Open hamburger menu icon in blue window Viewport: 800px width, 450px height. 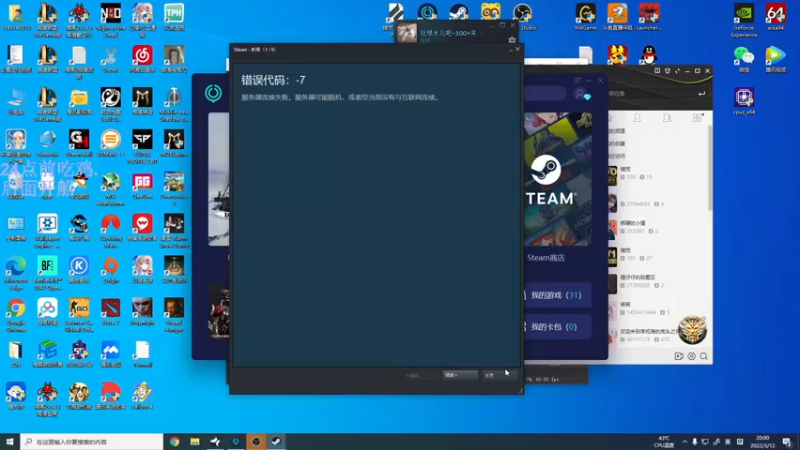pos(577,80)
